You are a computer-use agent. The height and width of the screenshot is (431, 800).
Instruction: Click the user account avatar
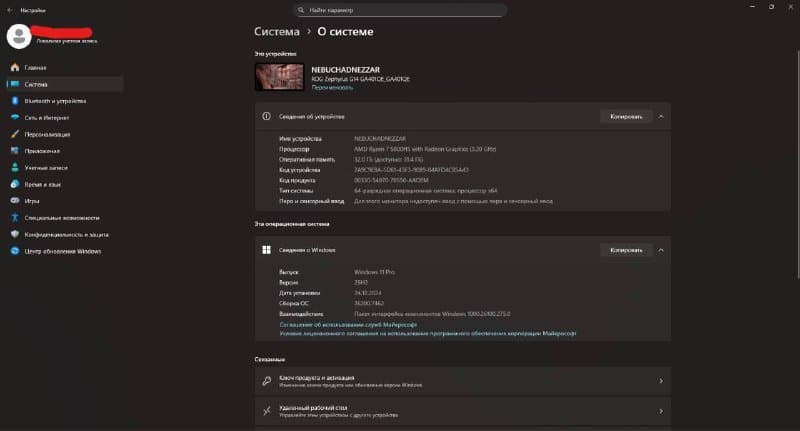coord(19,36)
